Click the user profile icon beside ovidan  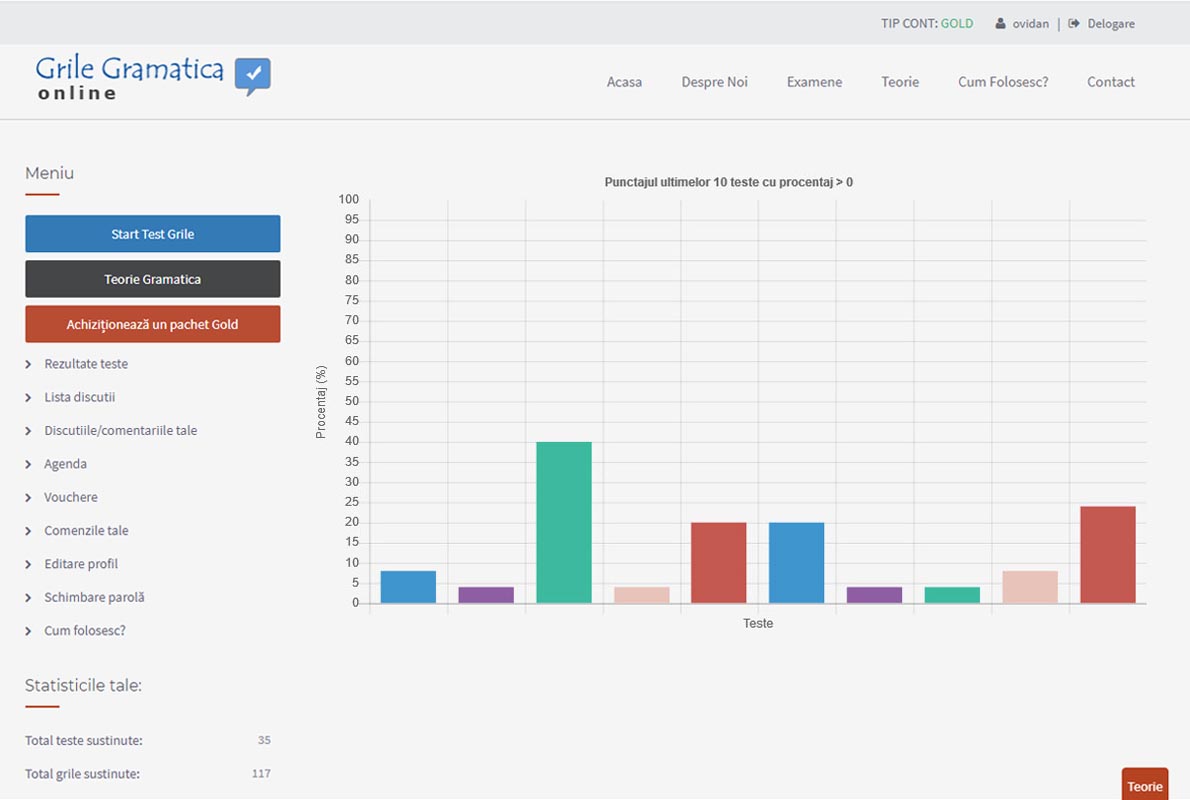pos(1000,24)
